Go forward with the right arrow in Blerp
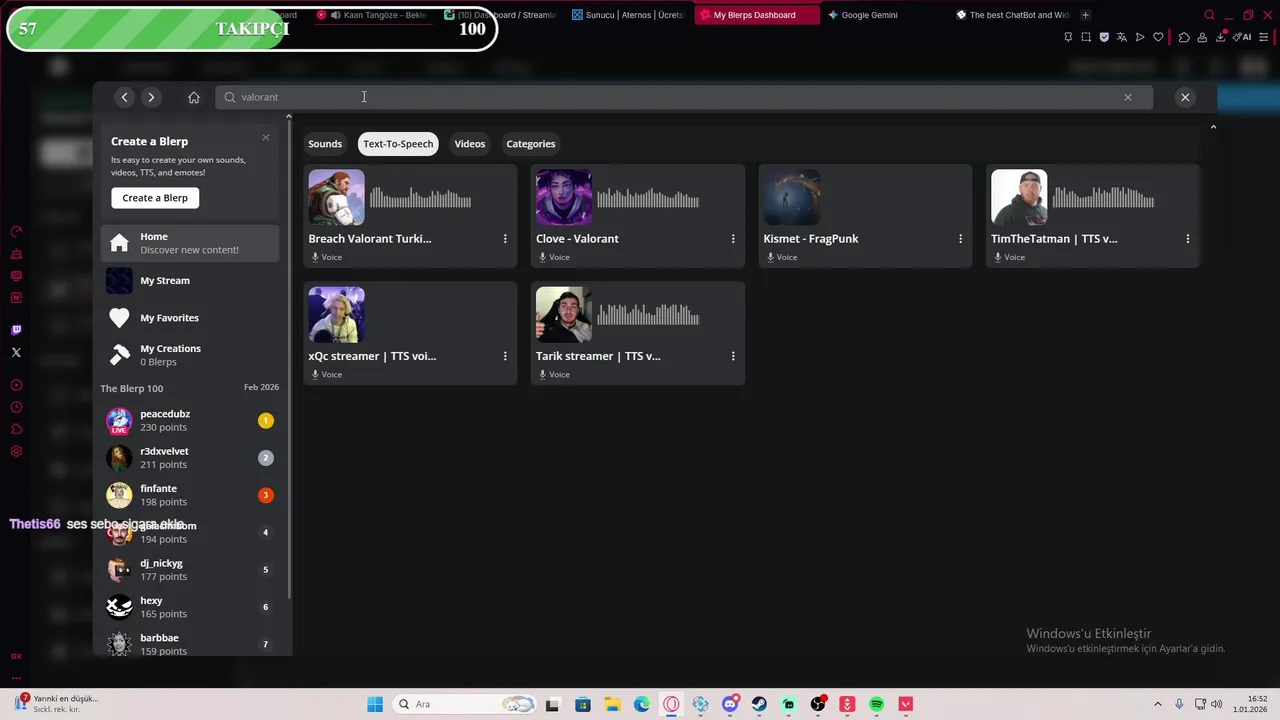Viewport: 1280px width, 720px height. point(151,97)
